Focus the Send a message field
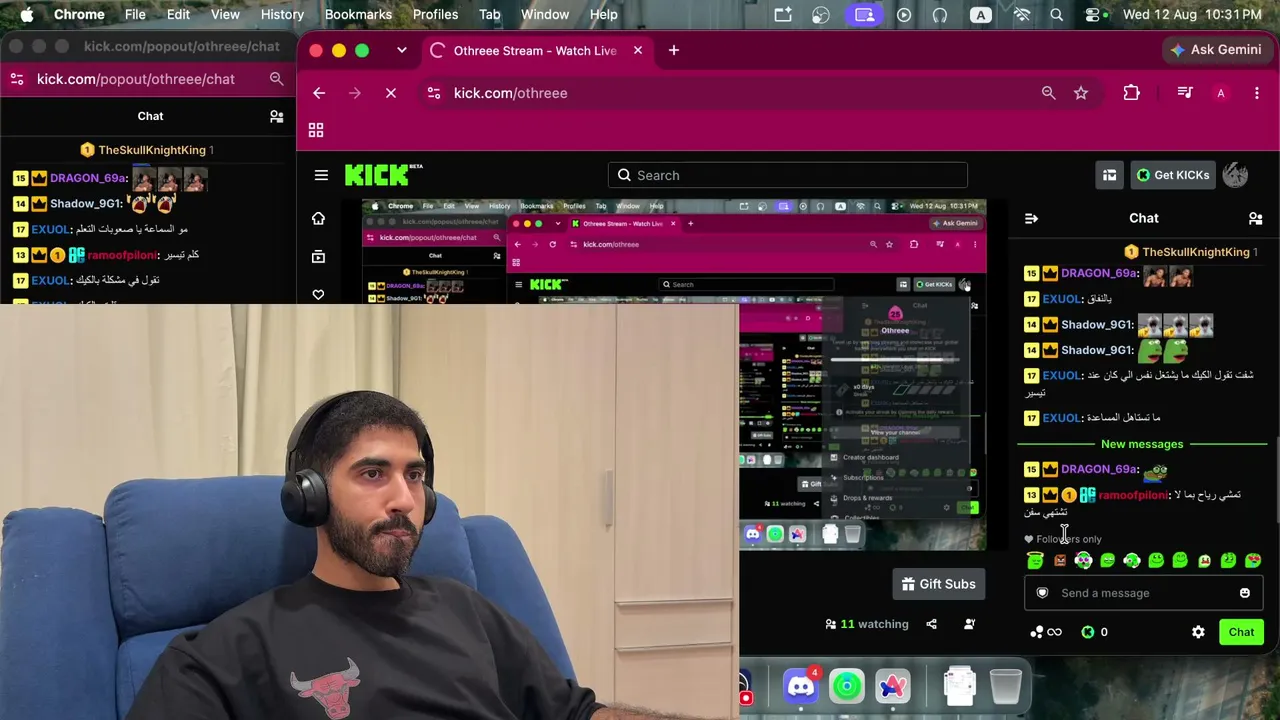This screenshot has width=1280, height=720. (1142, 593)
